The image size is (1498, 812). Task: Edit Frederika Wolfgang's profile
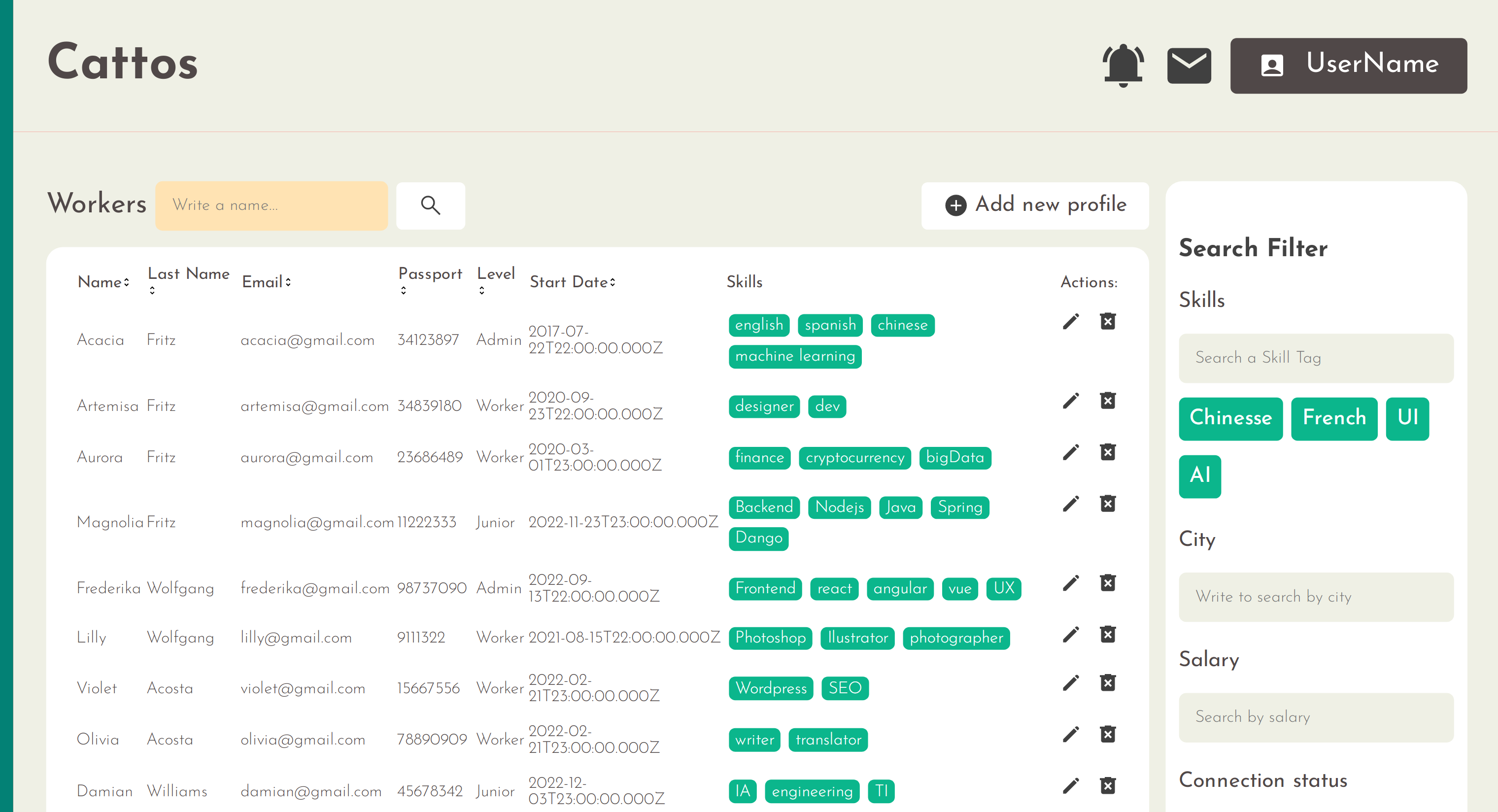tap(1071, 583)
